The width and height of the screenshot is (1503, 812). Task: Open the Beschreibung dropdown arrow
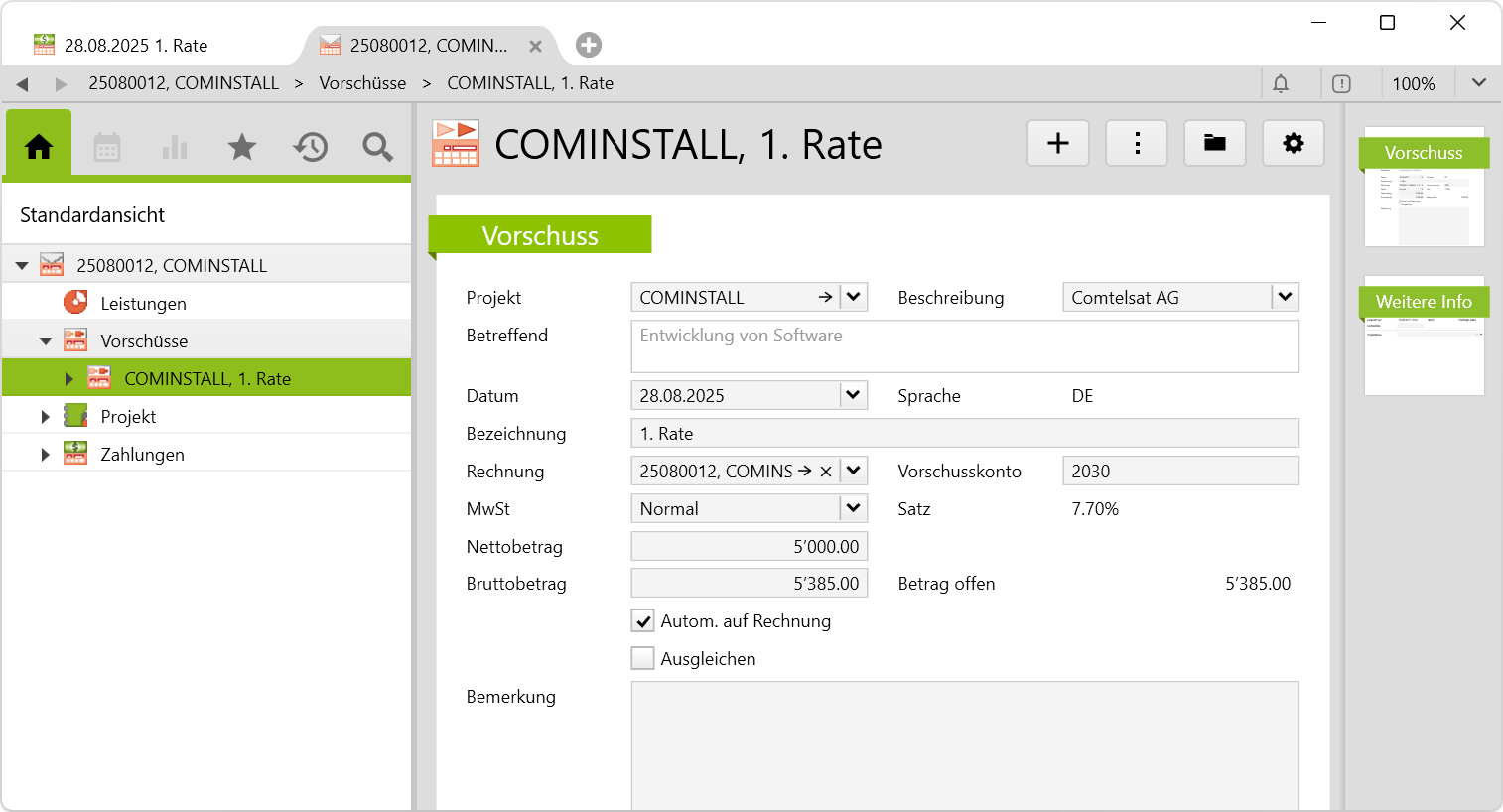pyautogui.click(x=1285, y=297)
